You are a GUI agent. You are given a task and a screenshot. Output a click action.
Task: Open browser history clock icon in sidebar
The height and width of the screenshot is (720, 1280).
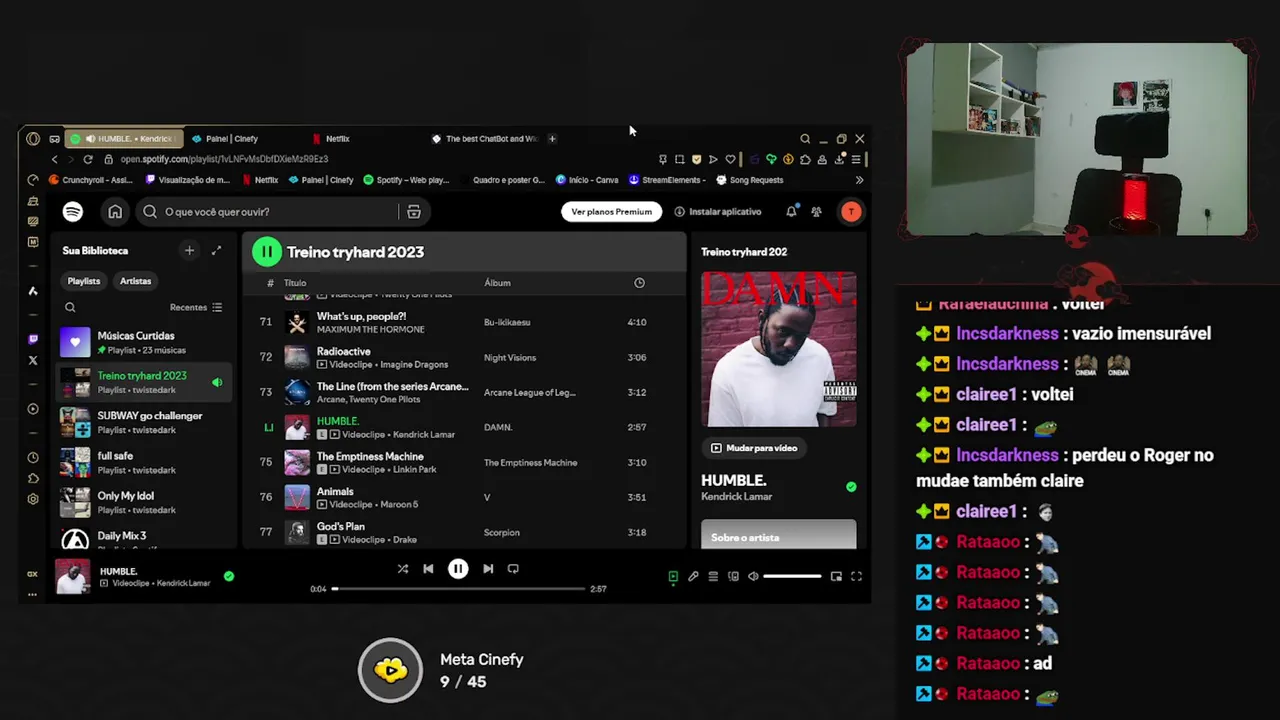point(33,457)
